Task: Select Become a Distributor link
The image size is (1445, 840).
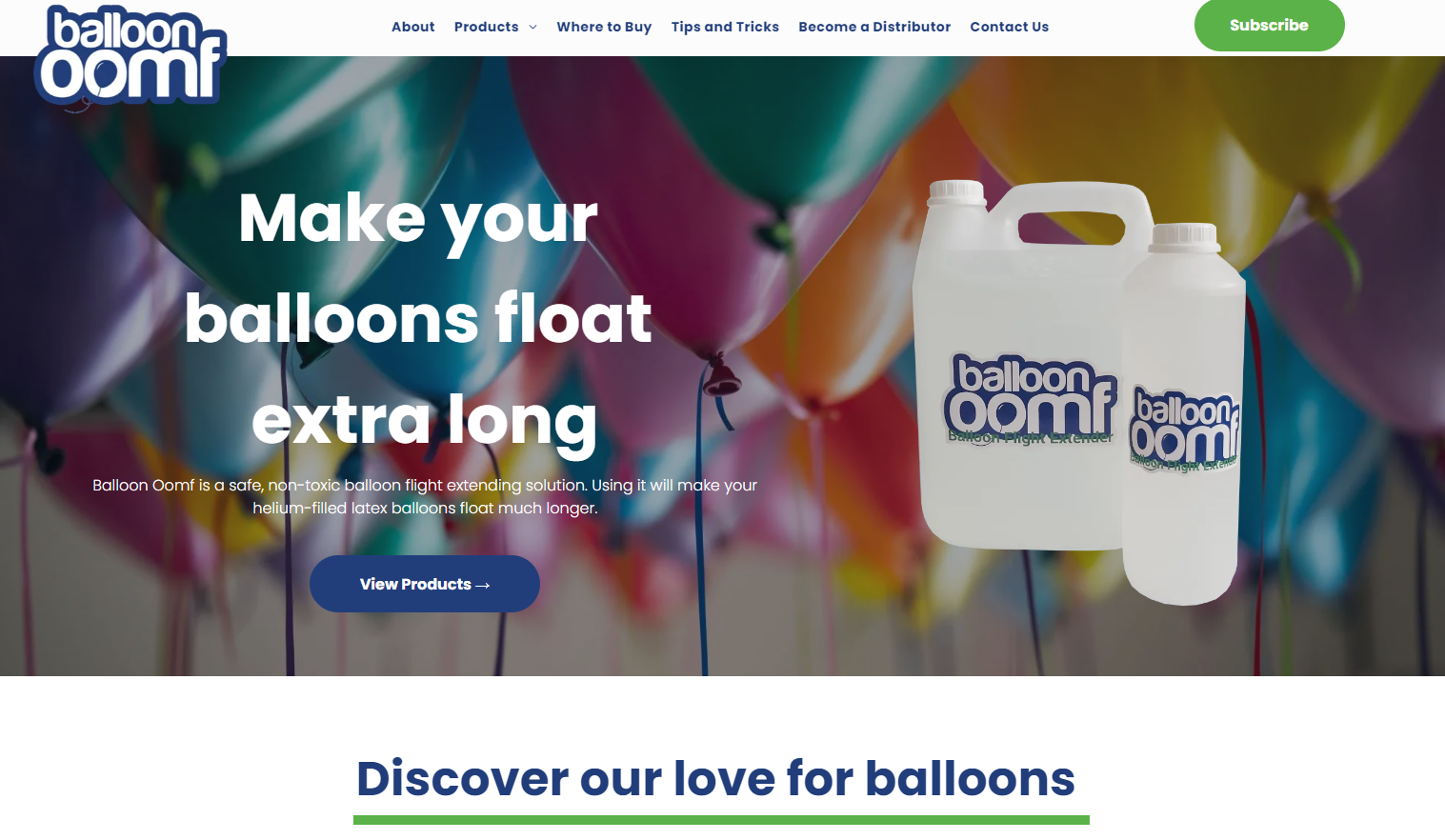Action: coord(874,27)
